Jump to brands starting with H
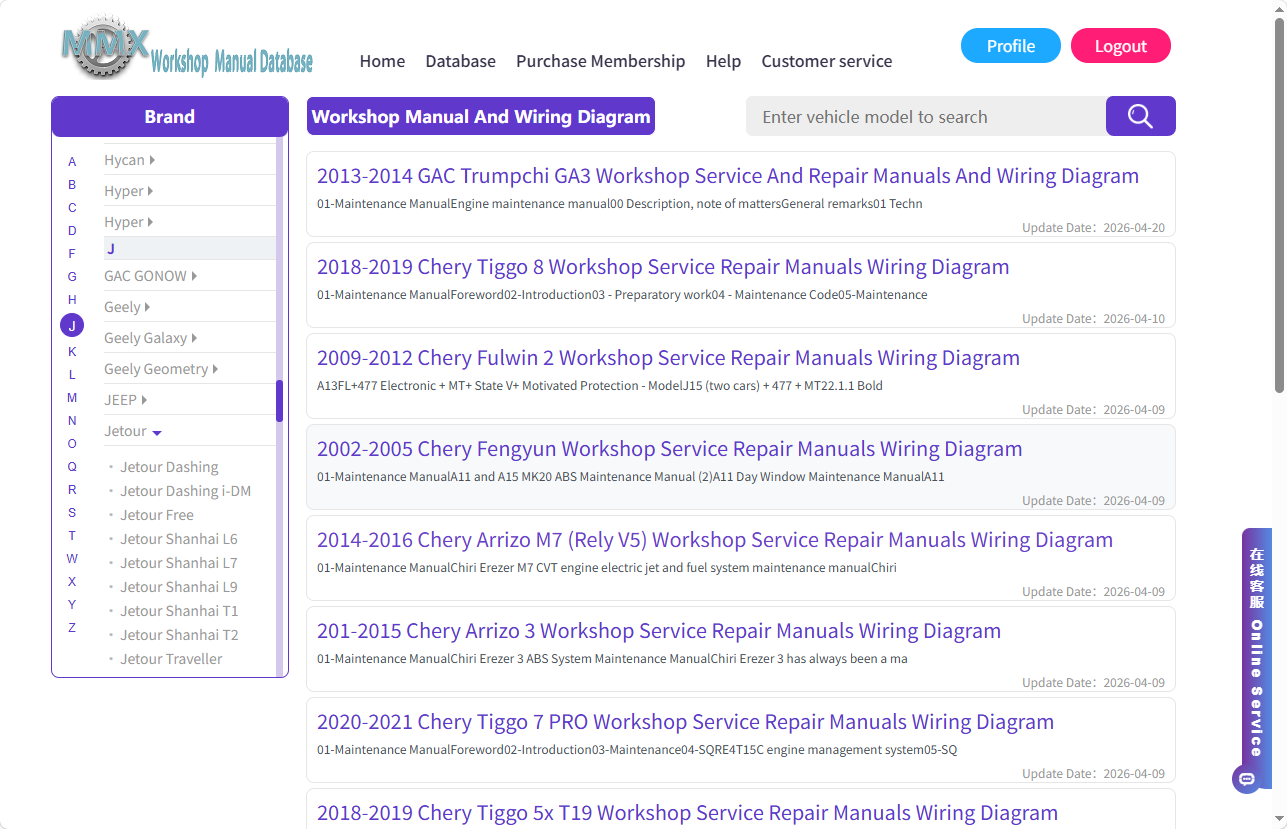The height and width of the screenshot is (829, 1287). coord(72,300)
